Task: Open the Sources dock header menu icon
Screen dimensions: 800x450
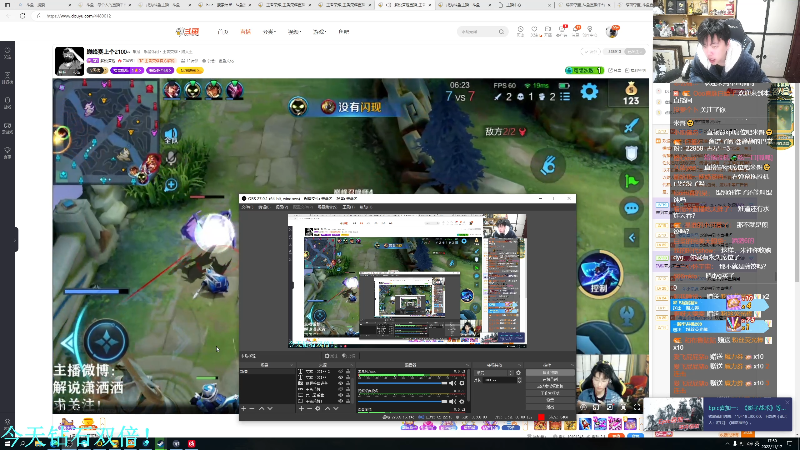Action: tap(352, 365)
